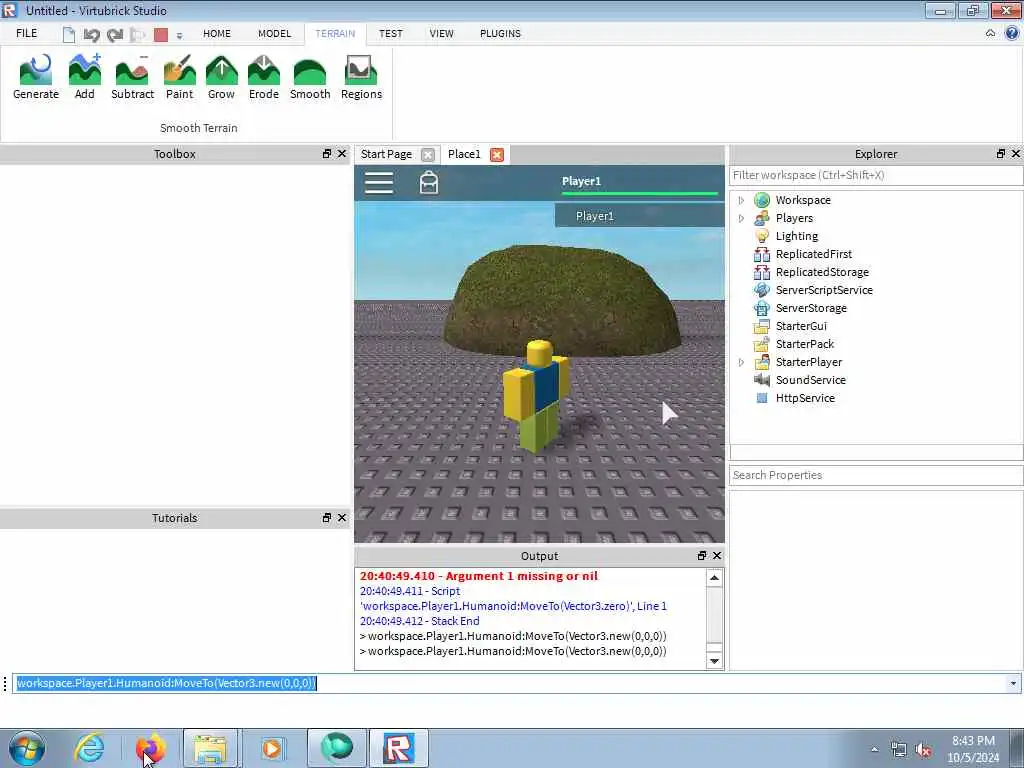Launch Firefox from the taskbar
The height and width of the screenshot is (768, 1024).
point(151,748)
